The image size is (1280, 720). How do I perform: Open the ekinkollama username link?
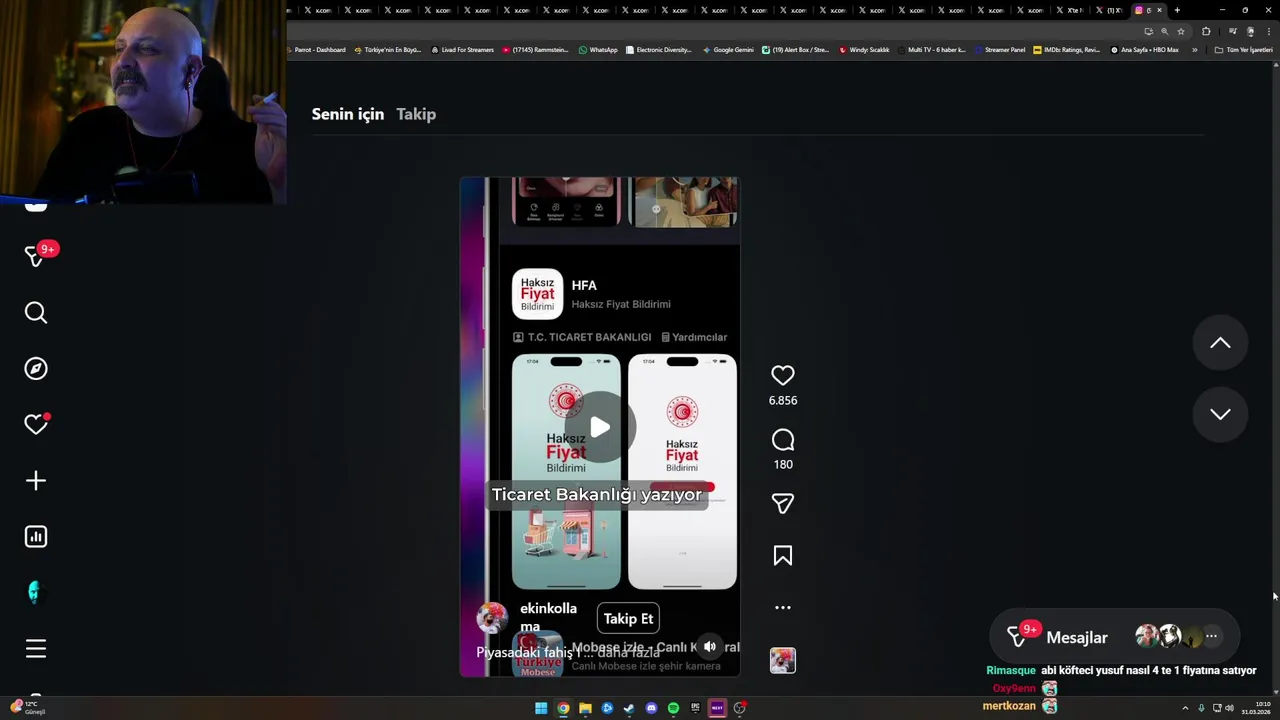pos(548,617)
